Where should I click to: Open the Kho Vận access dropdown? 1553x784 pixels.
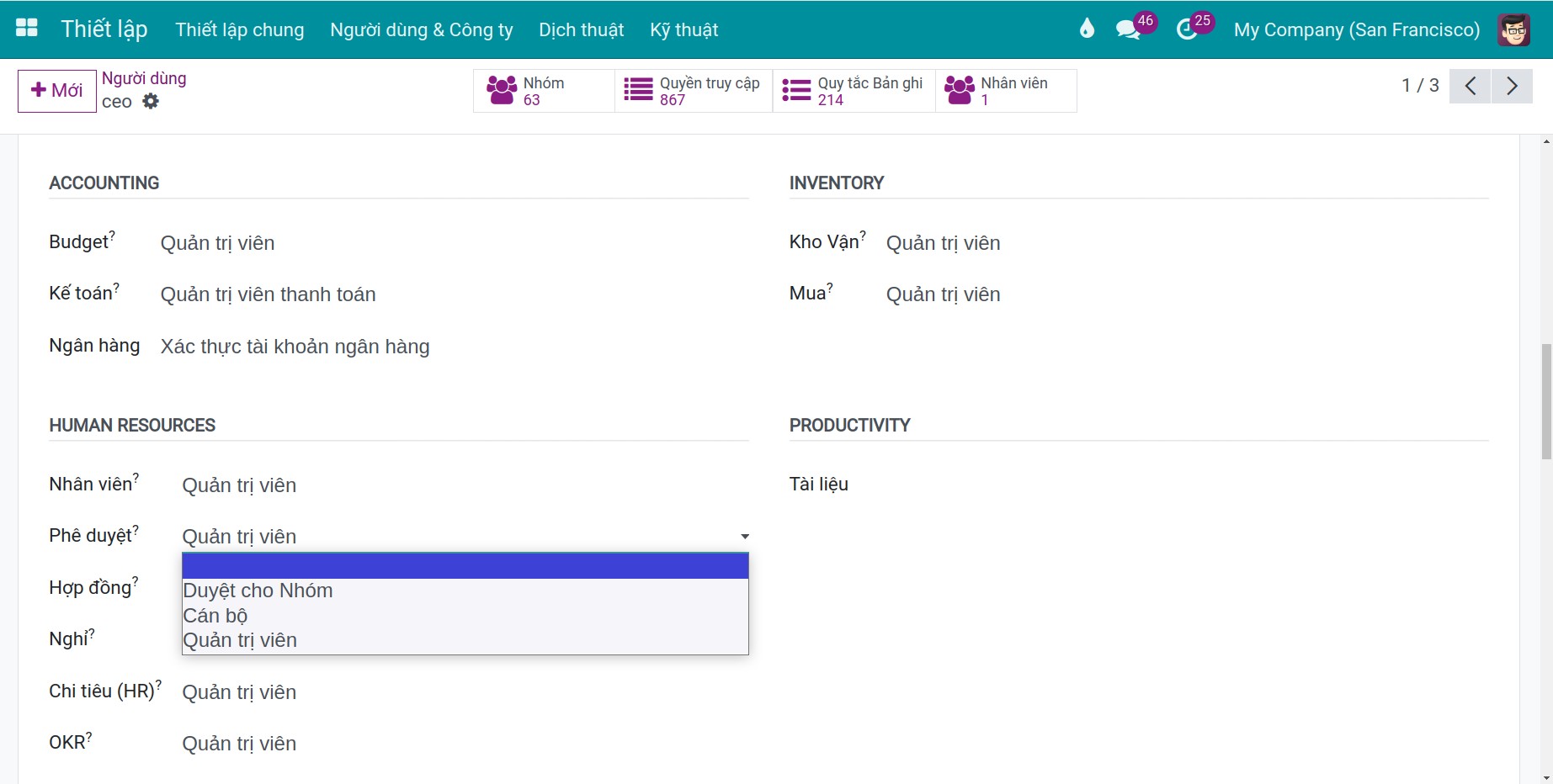pyautogui.click(x=1188, y=243)
